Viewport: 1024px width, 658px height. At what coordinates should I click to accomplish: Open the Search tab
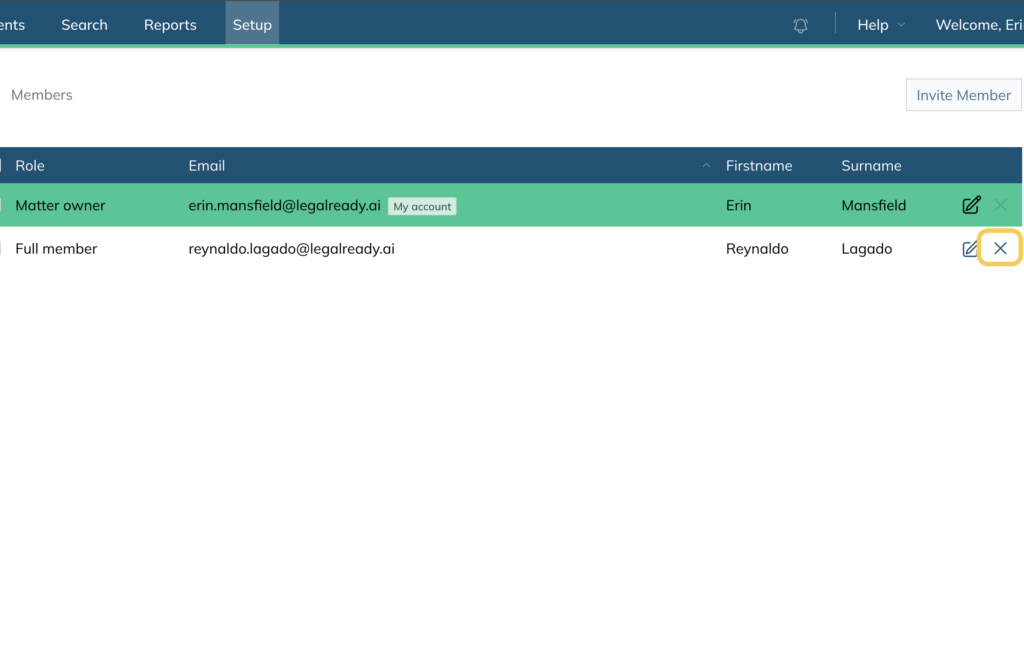point(84,25)
